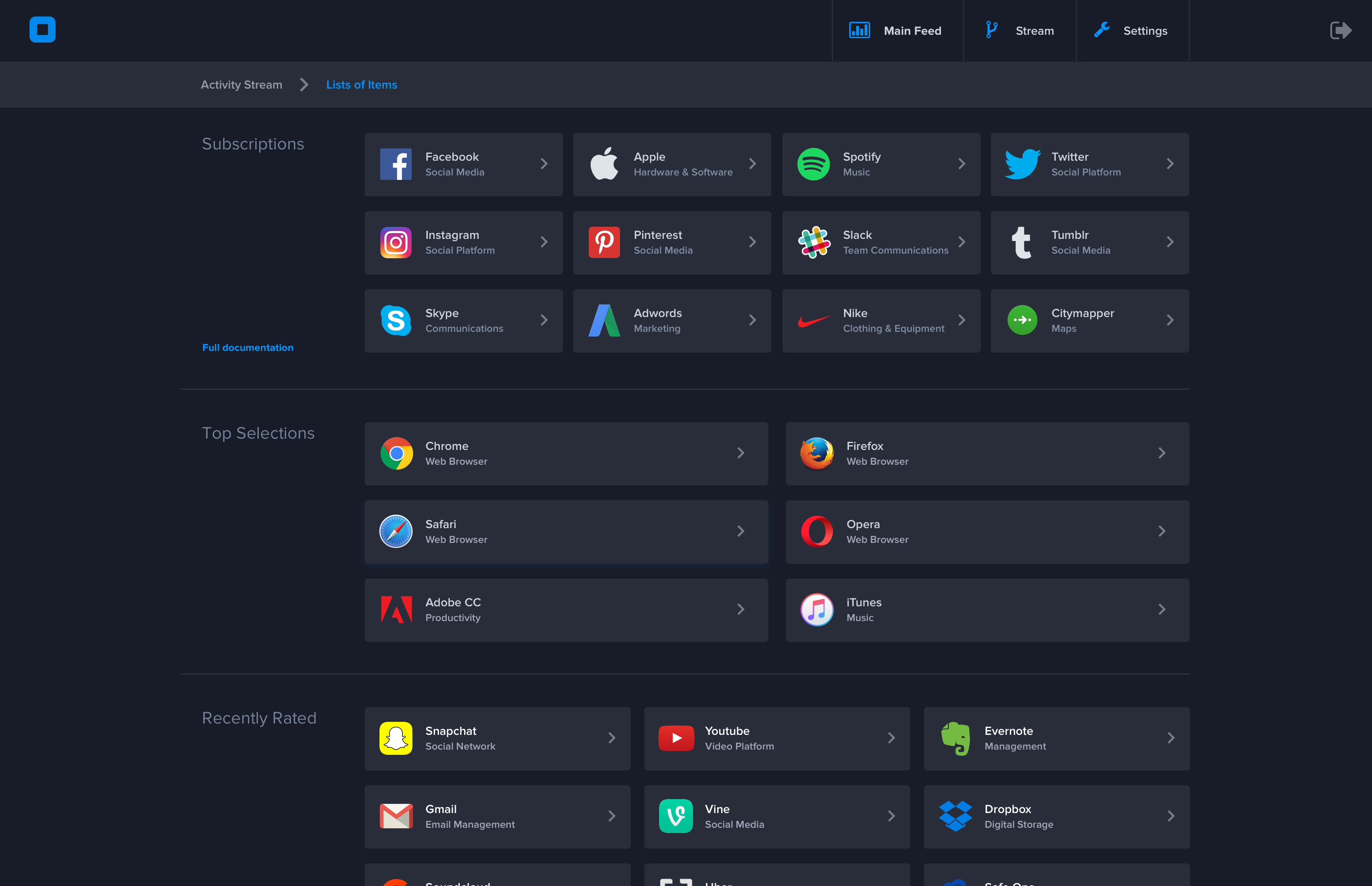Screen dimensions: 1372x886
Task: Click the Adobe CC logo icon
Action: pyautogui.click(x=396, y=610)
